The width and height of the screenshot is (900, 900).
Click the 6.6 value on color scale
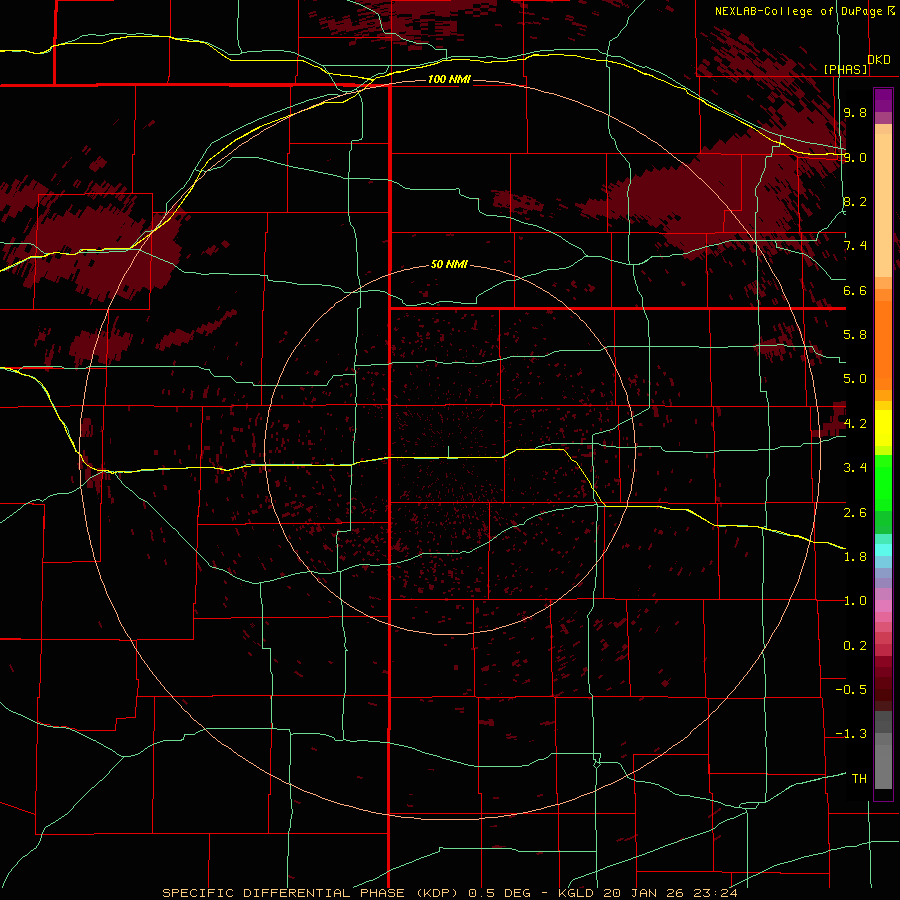coord(855,290)
